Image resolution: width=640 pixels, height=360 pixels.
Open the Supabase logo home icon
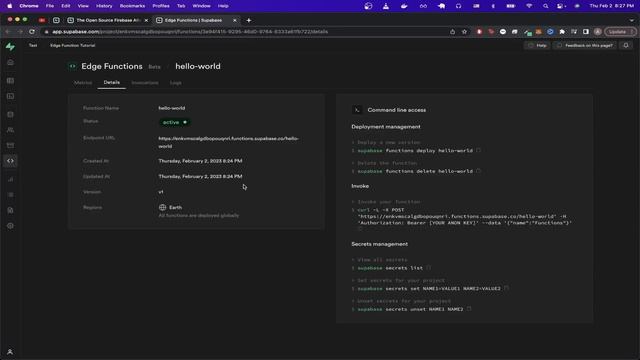pyautogui.click(x=10, y=47)
